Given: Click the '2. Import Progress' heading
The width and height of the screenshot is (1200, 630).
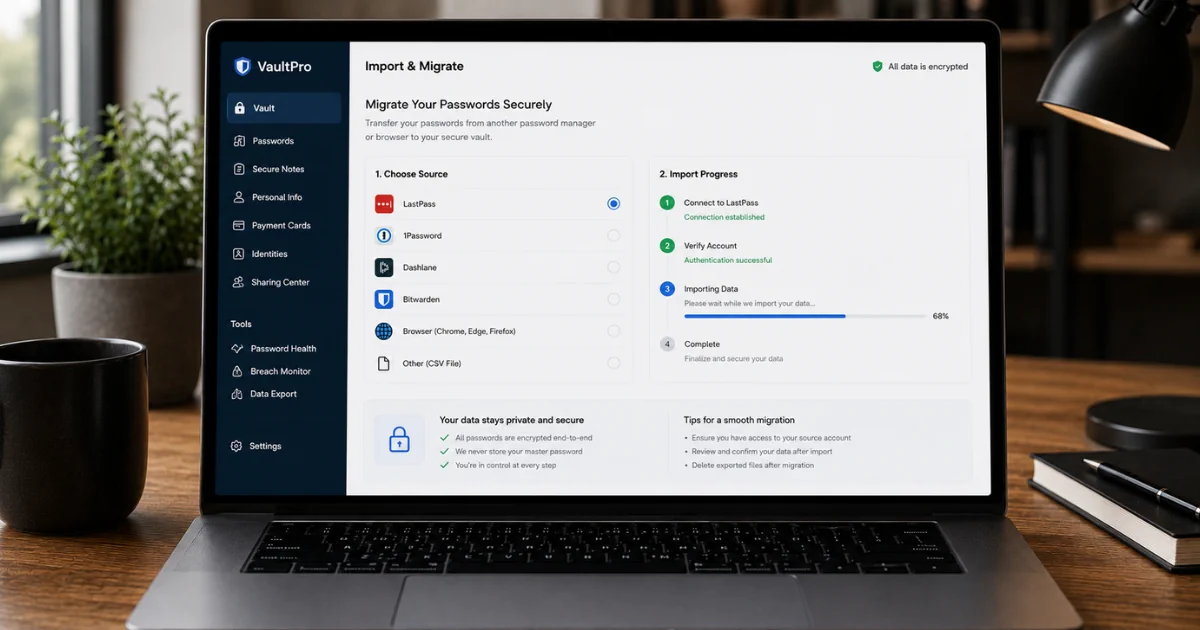Looking at the screenshot, I should click(x=698, y=174).
